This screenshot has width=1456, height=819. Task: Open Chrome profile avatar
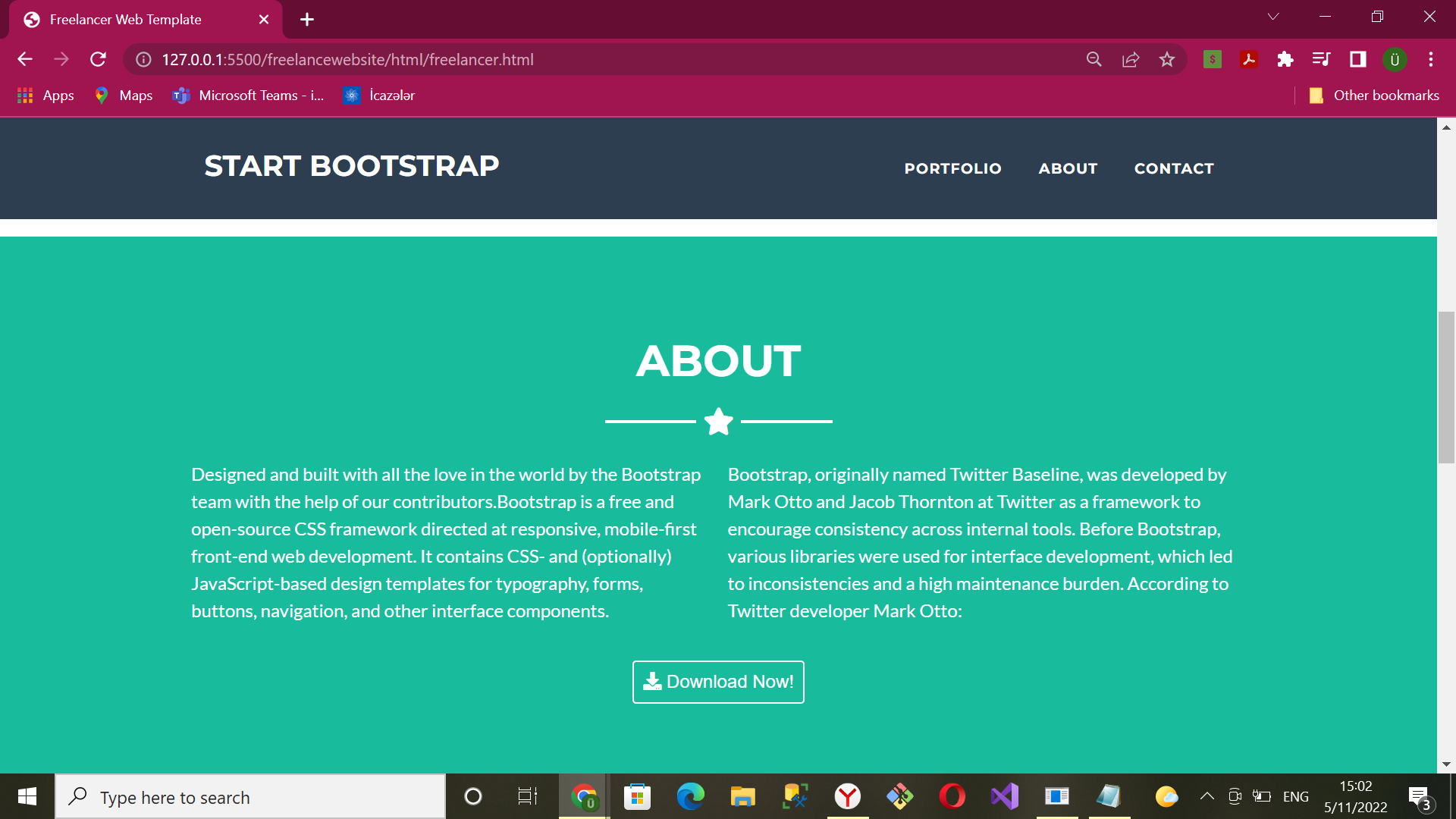tap(1395, 59)
